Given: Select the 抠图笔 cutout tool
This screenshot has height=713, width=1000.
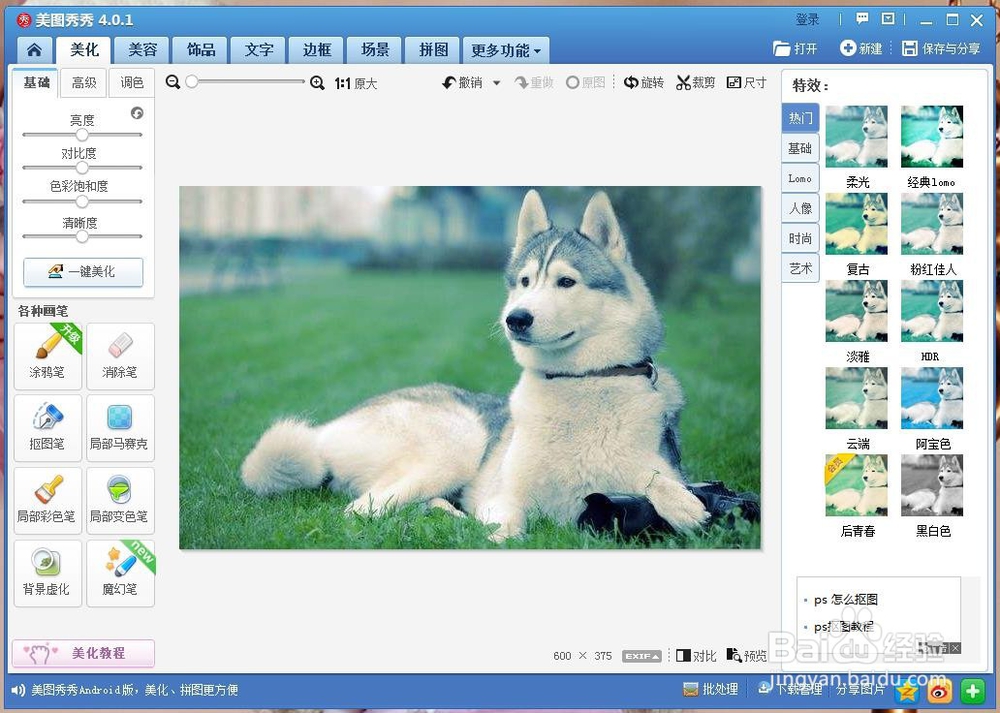Looking at the screenshot, I should 48,428.
